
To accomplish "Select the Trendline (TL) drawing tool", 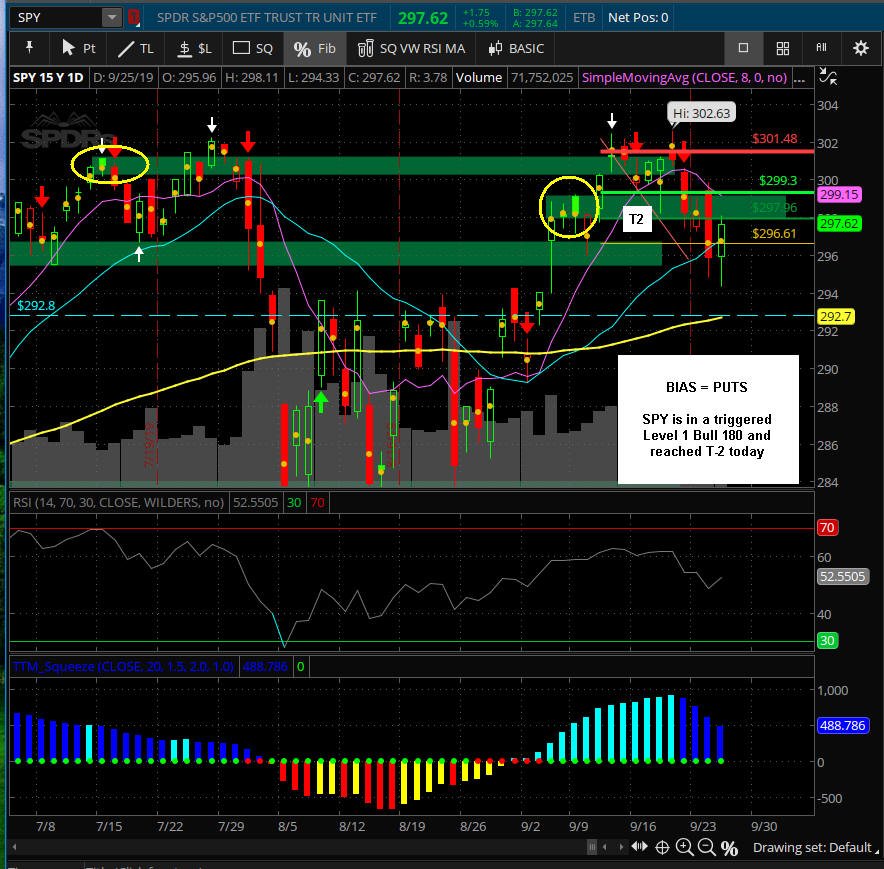I will coord(135,48).
